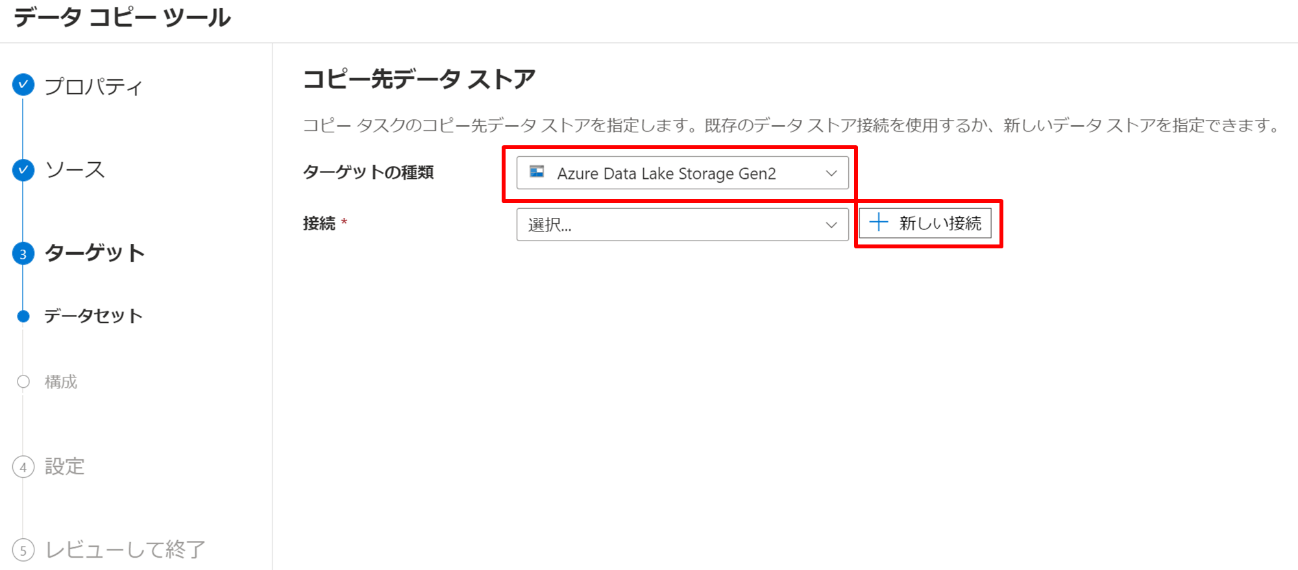The height and width of the screenshot is (570, 1298).
Task: Click the プロパティ step checkmark icon
Action: coord(23,85)
